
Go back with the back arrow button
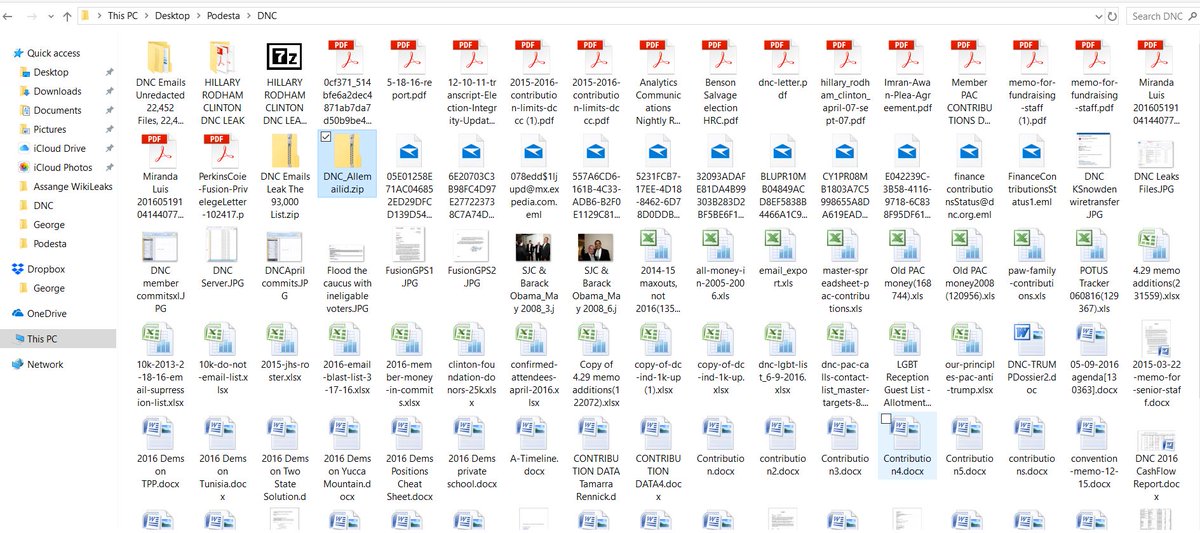click(x=10, y=17)
